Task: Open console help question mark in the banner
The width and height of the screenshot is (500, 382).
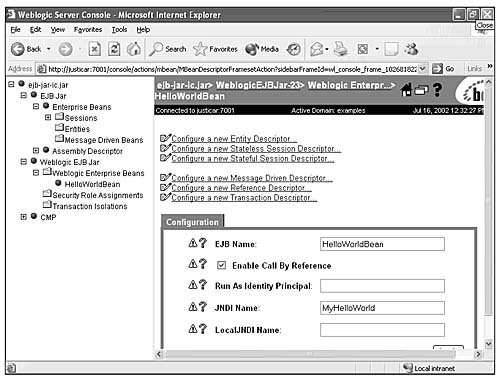Action: coord(437,90)
